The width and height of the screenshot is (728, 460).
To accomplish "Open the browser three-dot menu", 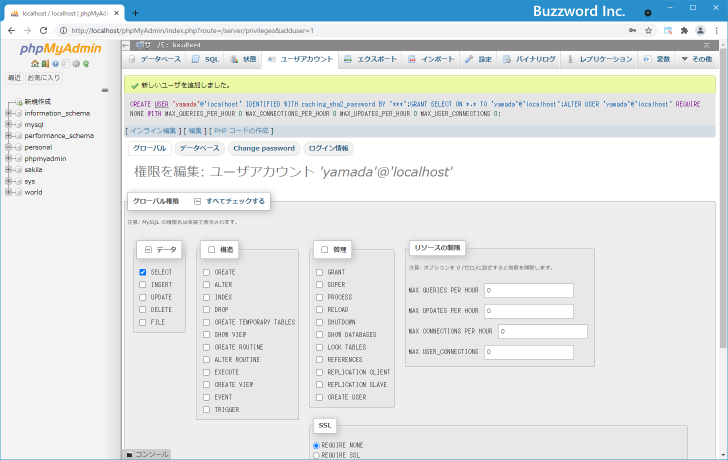I will [717, 31].
